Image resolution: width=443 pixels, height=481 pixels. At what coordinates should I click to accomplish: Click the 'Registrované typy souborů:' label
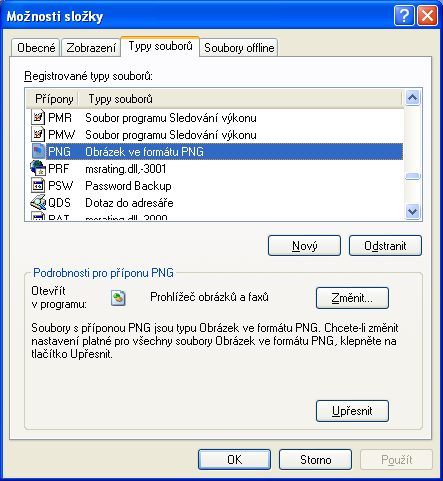(x=88, y=76)
